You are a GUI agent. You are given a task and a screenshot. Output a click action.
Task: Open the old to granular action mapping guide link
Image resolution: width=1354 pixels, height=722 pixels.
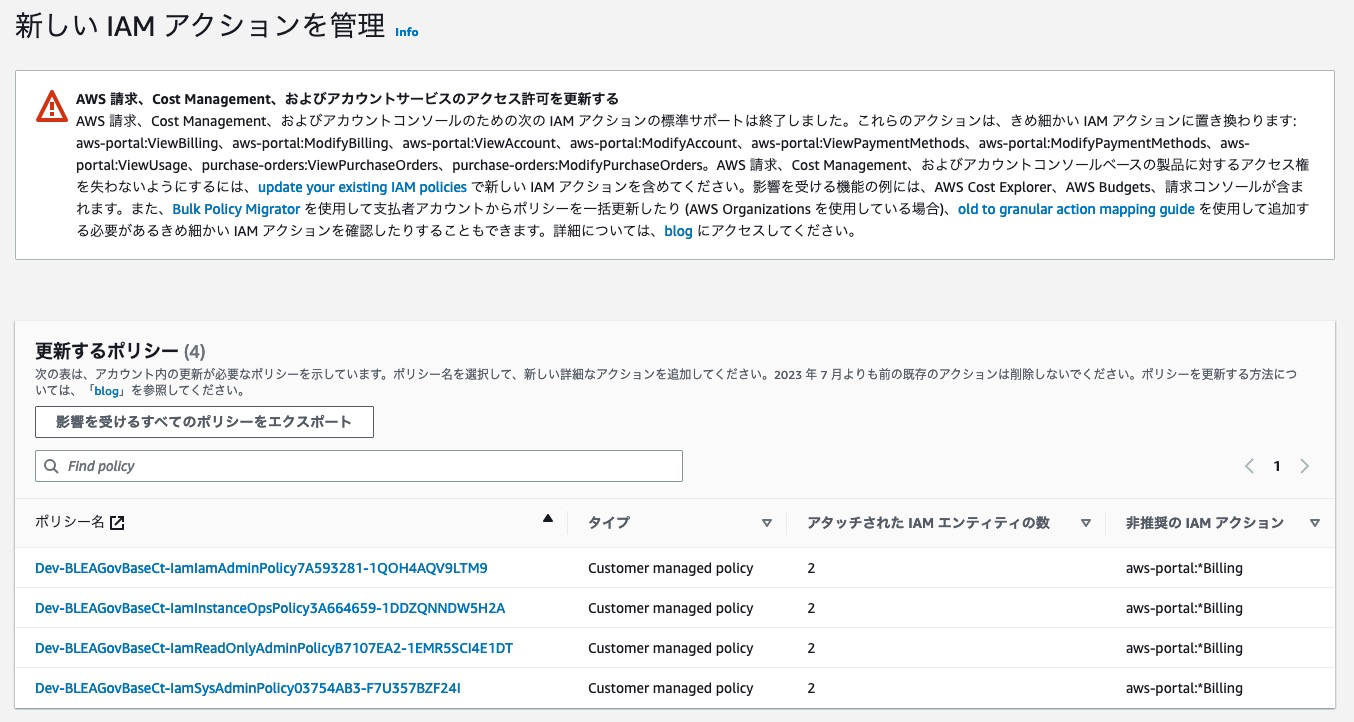click(1076, 209)
